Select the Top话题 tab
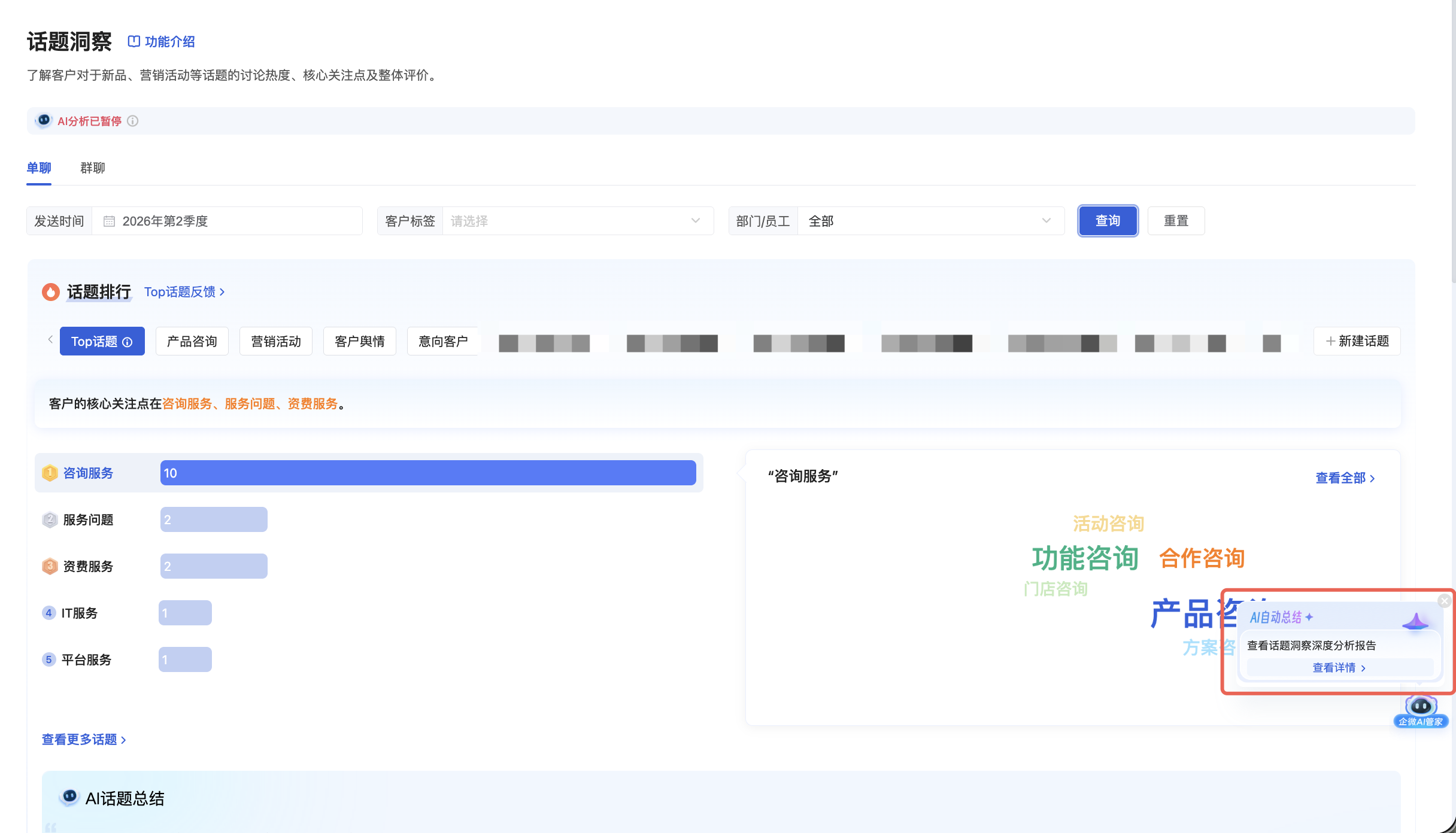Viewport: 1456px width, 833px height. coord(102,341)
